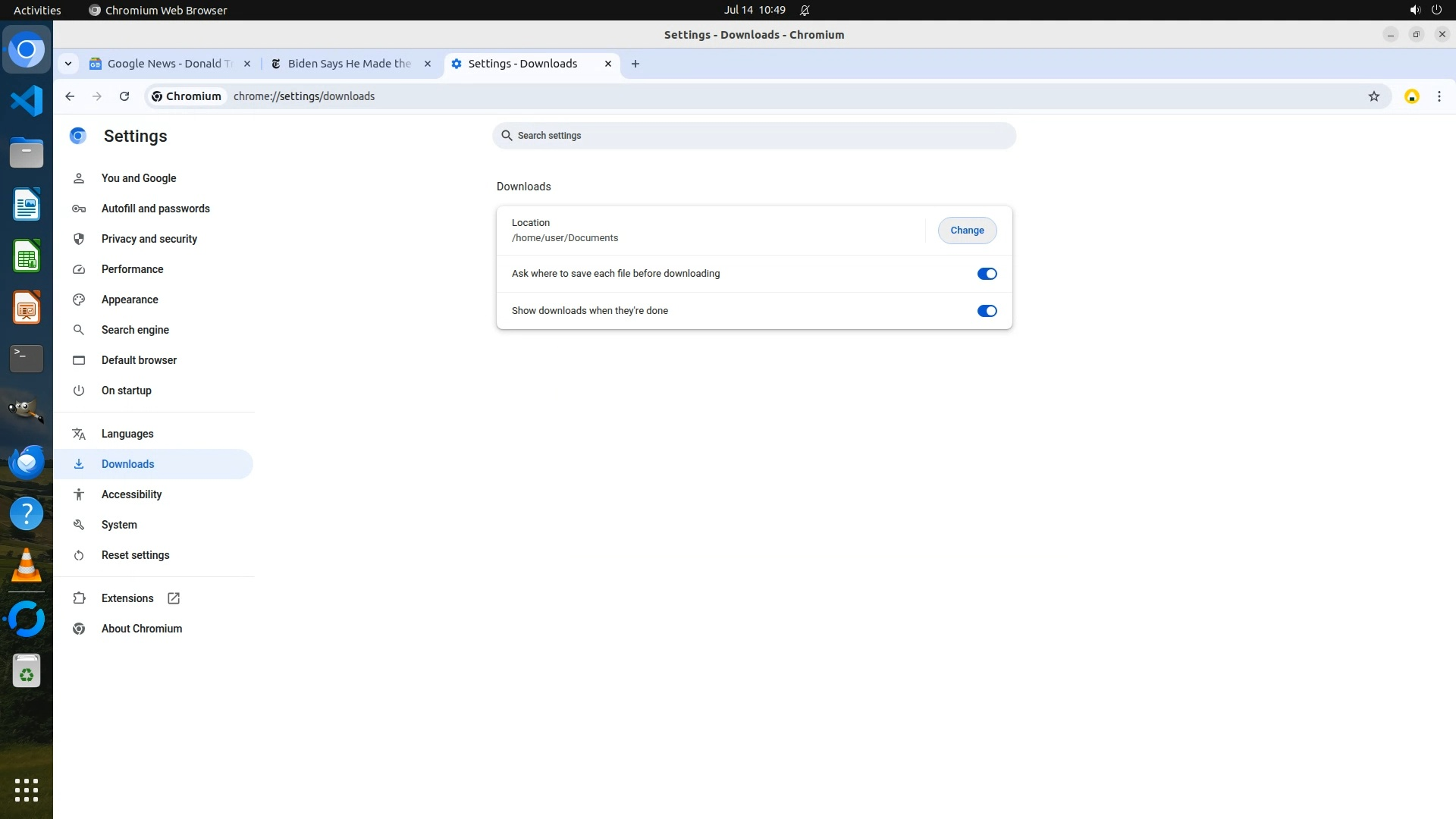Bookmark this page with star icon
Viewport: 1456px width, 819px height.
1373,96
